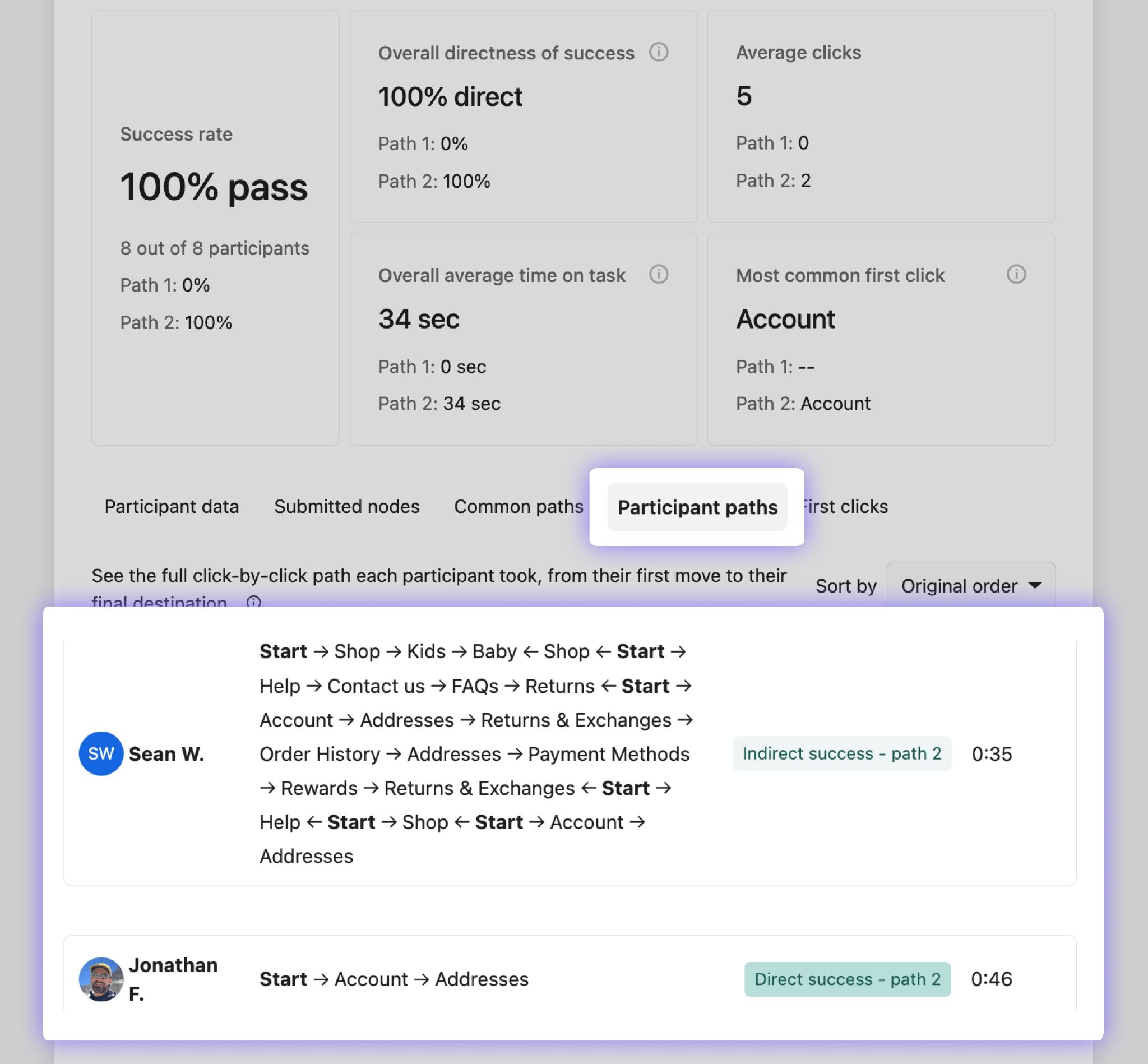The width and height of the screenshot is (1148, 1064).
Task: Select participant name Jonathan F.
Action: [173, 979]
